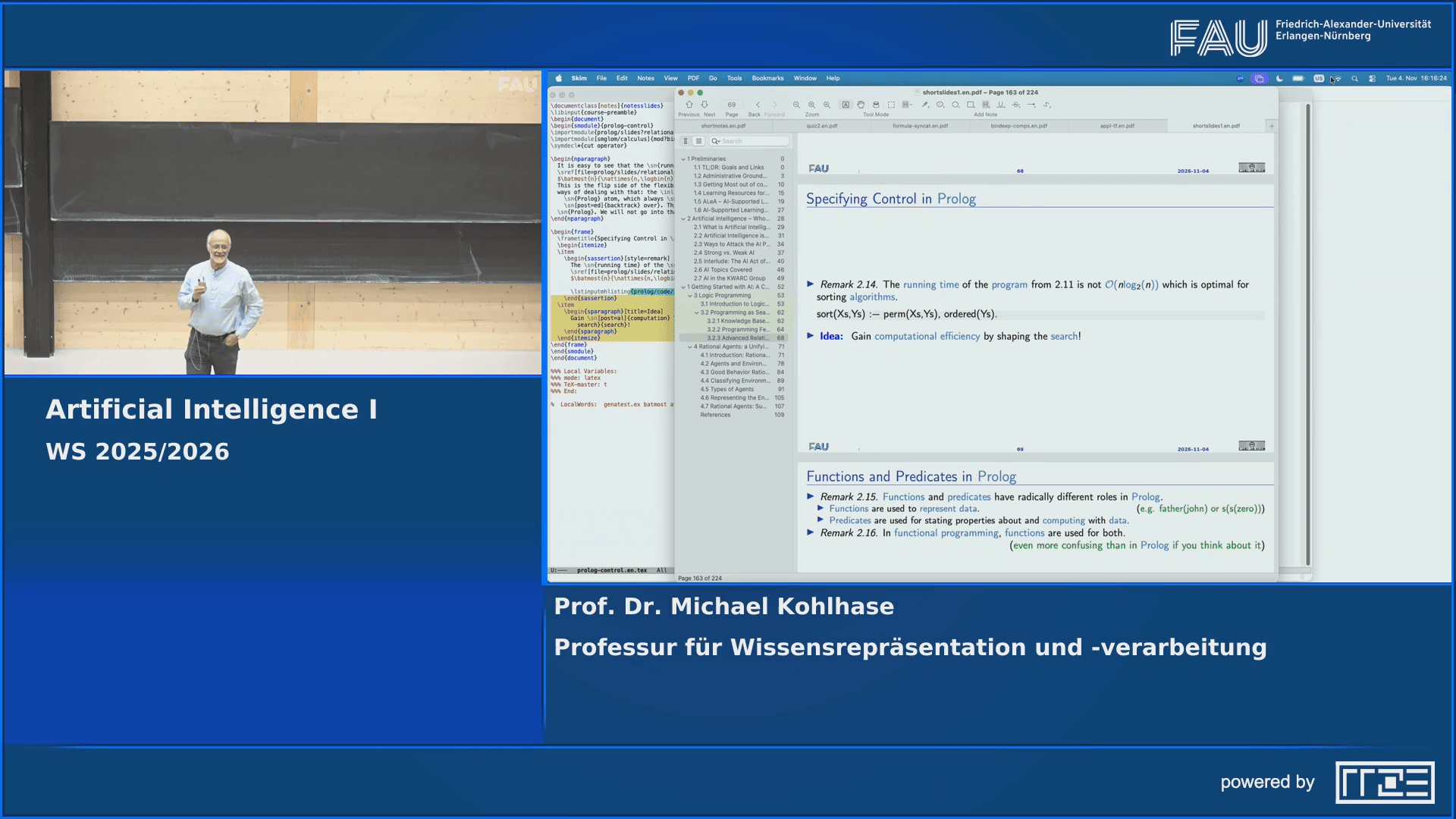Add an underline note from Add Note toolbar

point(1001,105)
